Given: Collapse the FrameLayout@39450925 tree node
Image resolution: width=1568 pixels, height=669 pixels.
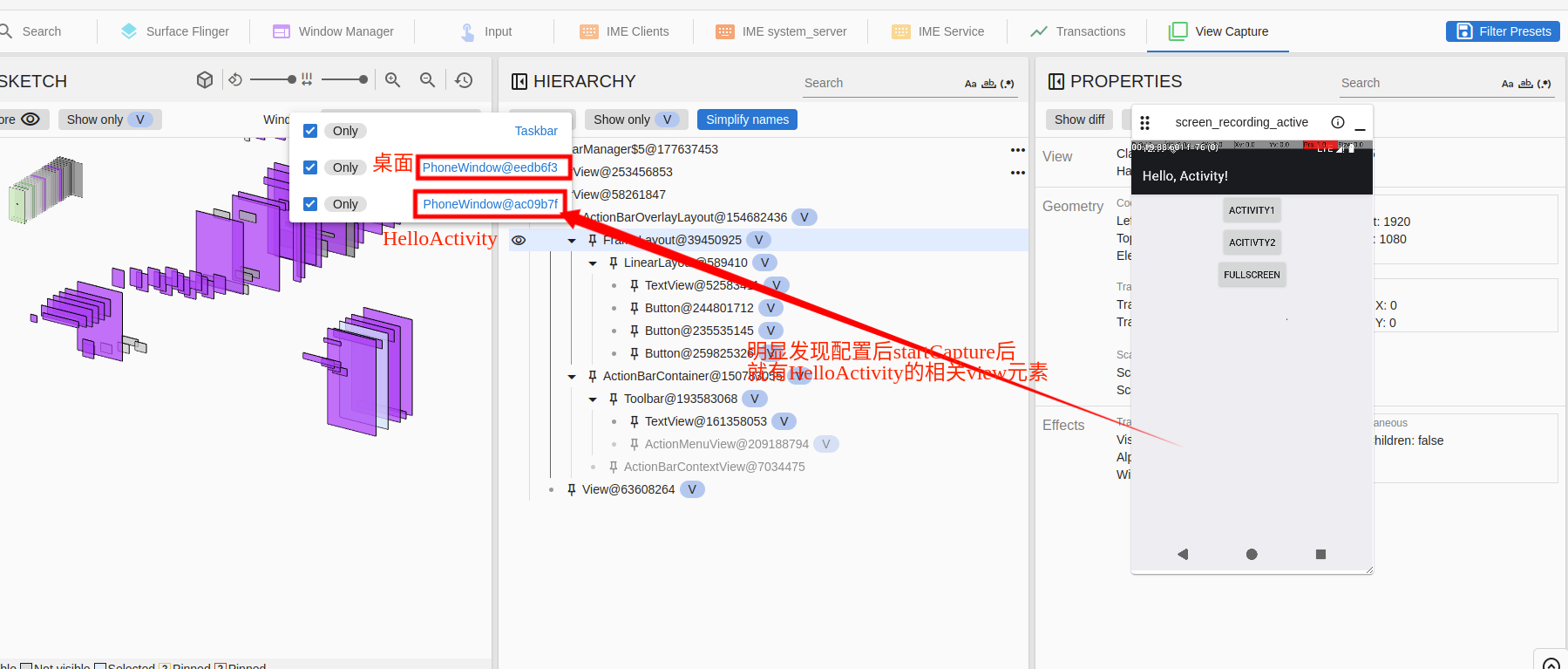Looking at the screenshot, I should point(572,241).
